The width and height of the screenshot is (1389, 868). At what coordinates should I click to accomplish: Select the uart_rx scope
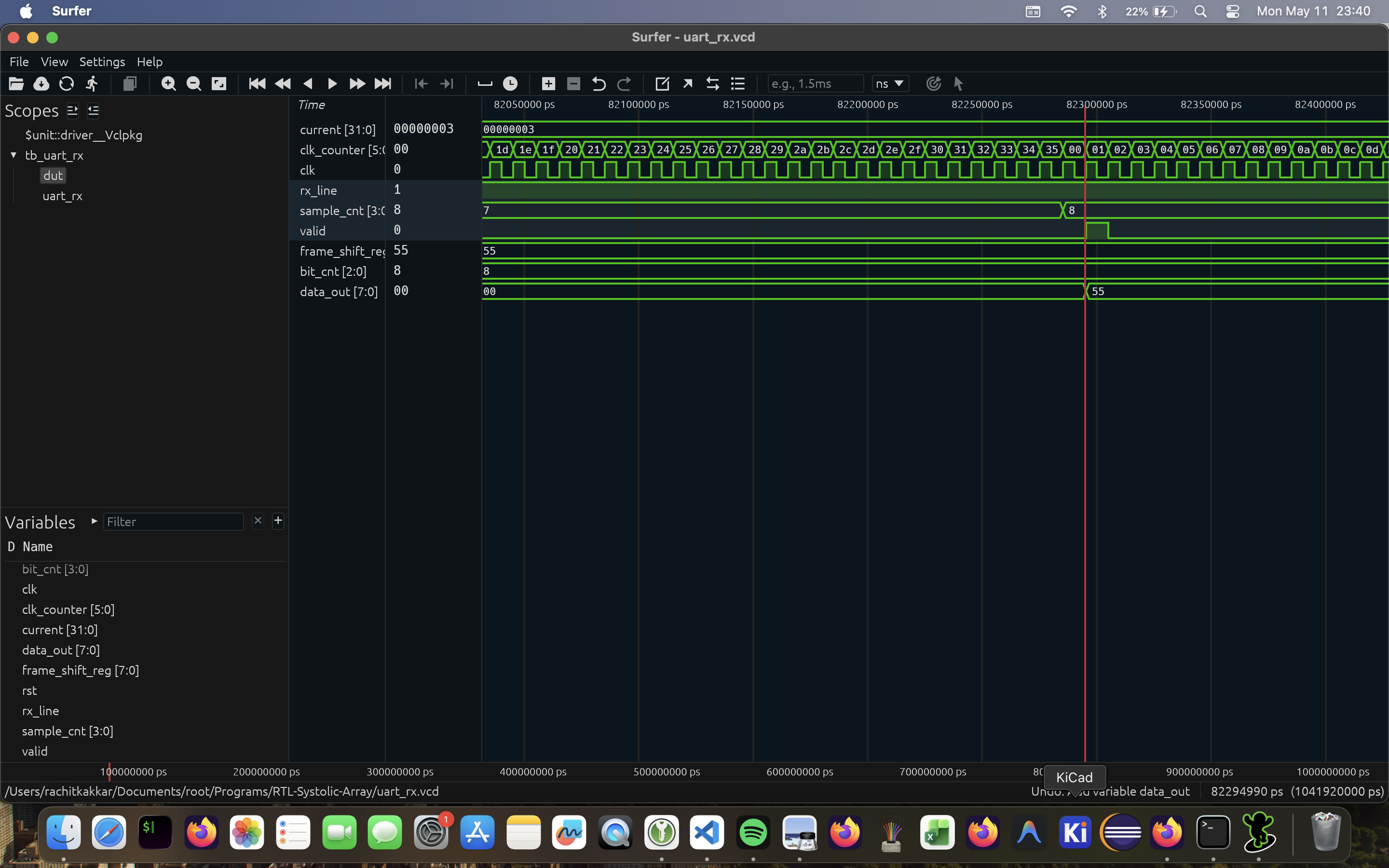(63, 196)
